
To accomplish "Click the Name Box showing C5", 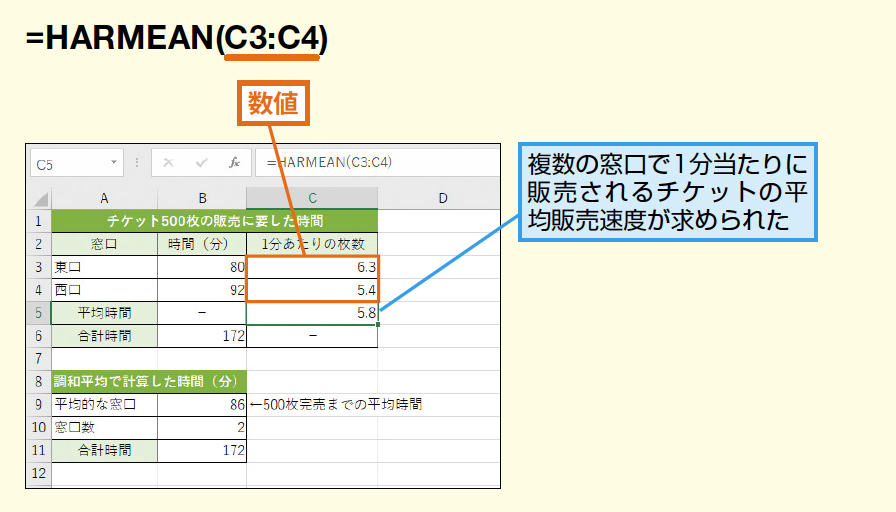I will (77, 164).
